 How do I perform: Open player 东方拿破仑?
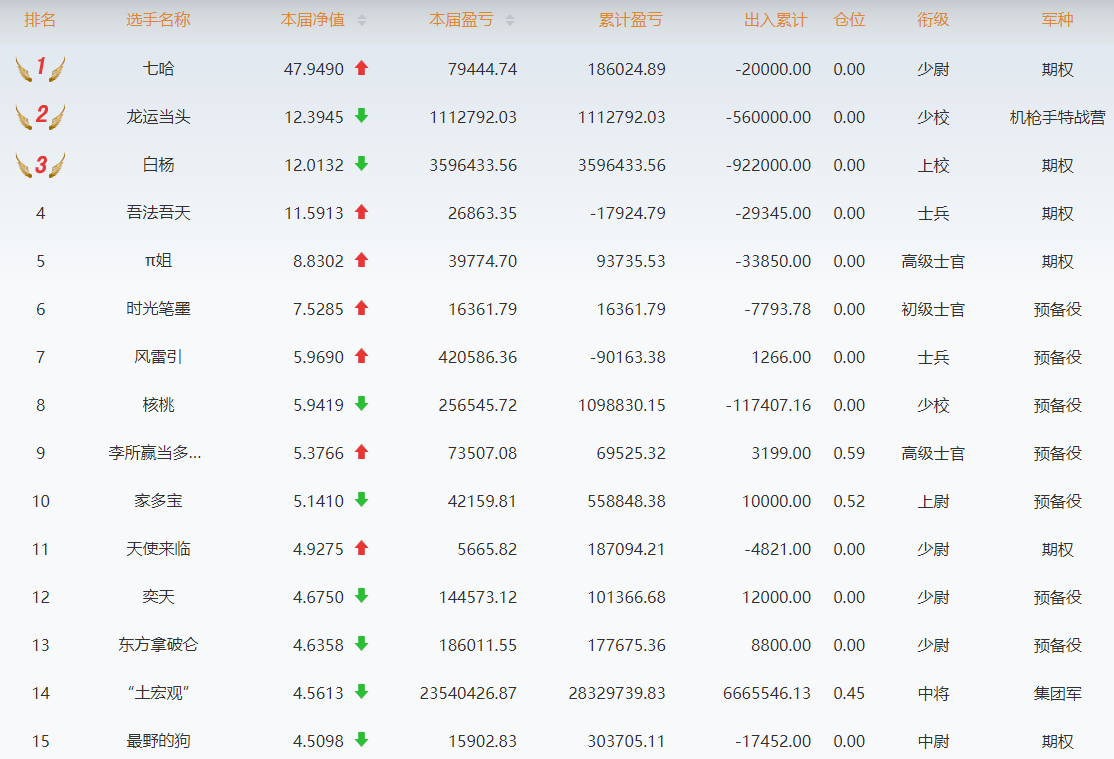point(158,645)
